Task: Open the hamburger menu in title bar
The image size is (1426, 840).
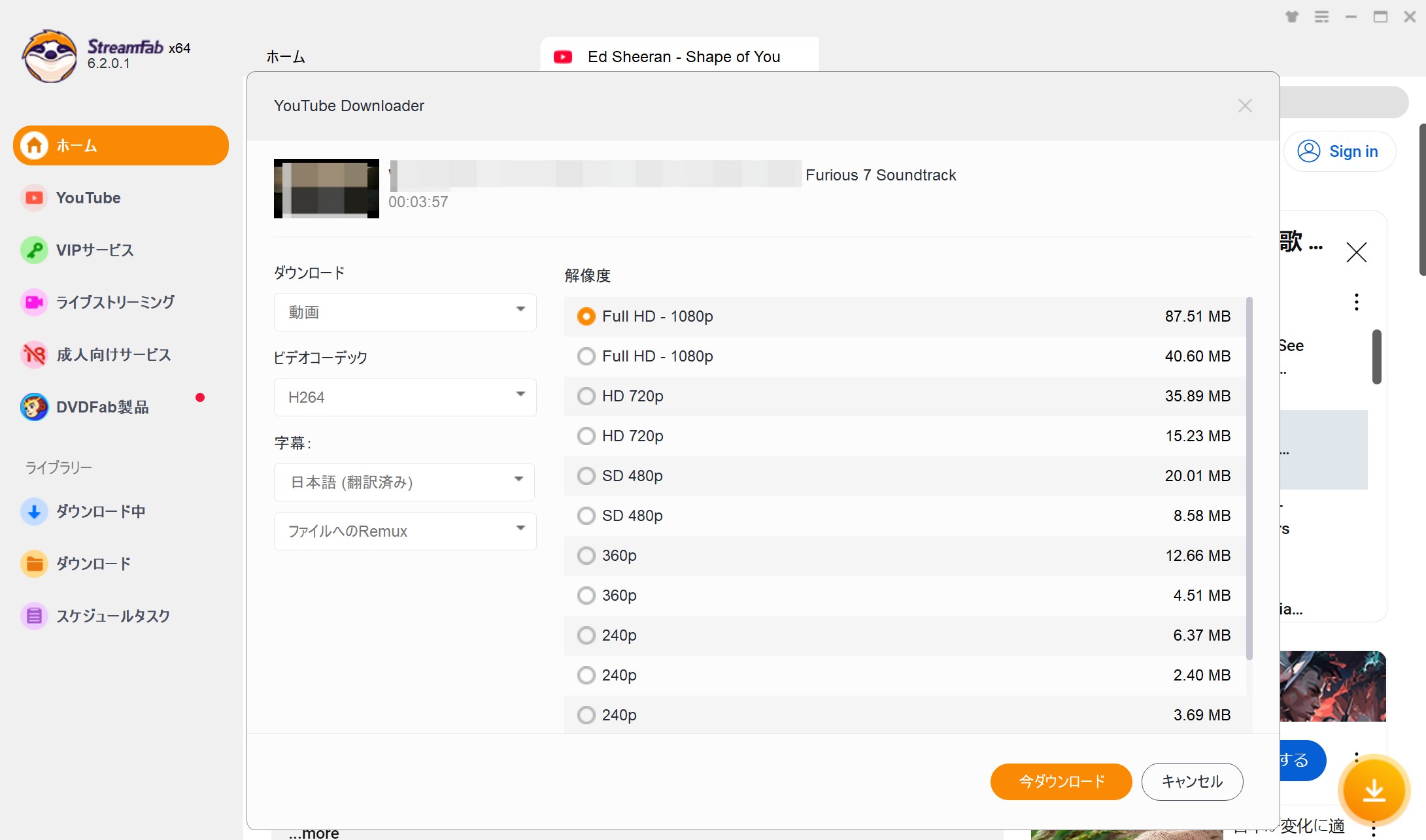Action: [1321, 17]
